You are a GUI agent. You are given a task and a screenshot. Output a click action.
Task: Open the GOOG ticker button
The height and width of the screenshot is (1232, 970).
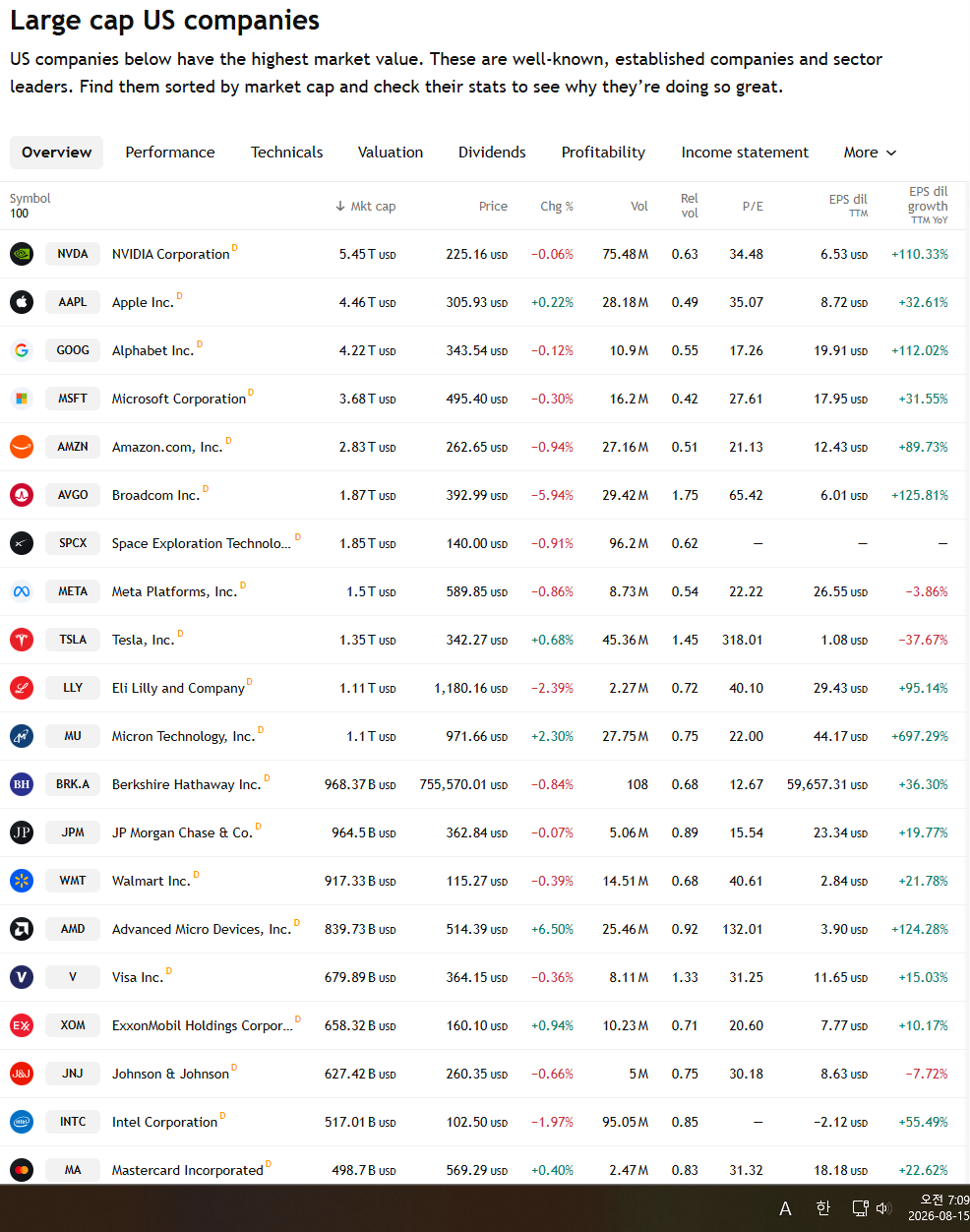(73, 350)
